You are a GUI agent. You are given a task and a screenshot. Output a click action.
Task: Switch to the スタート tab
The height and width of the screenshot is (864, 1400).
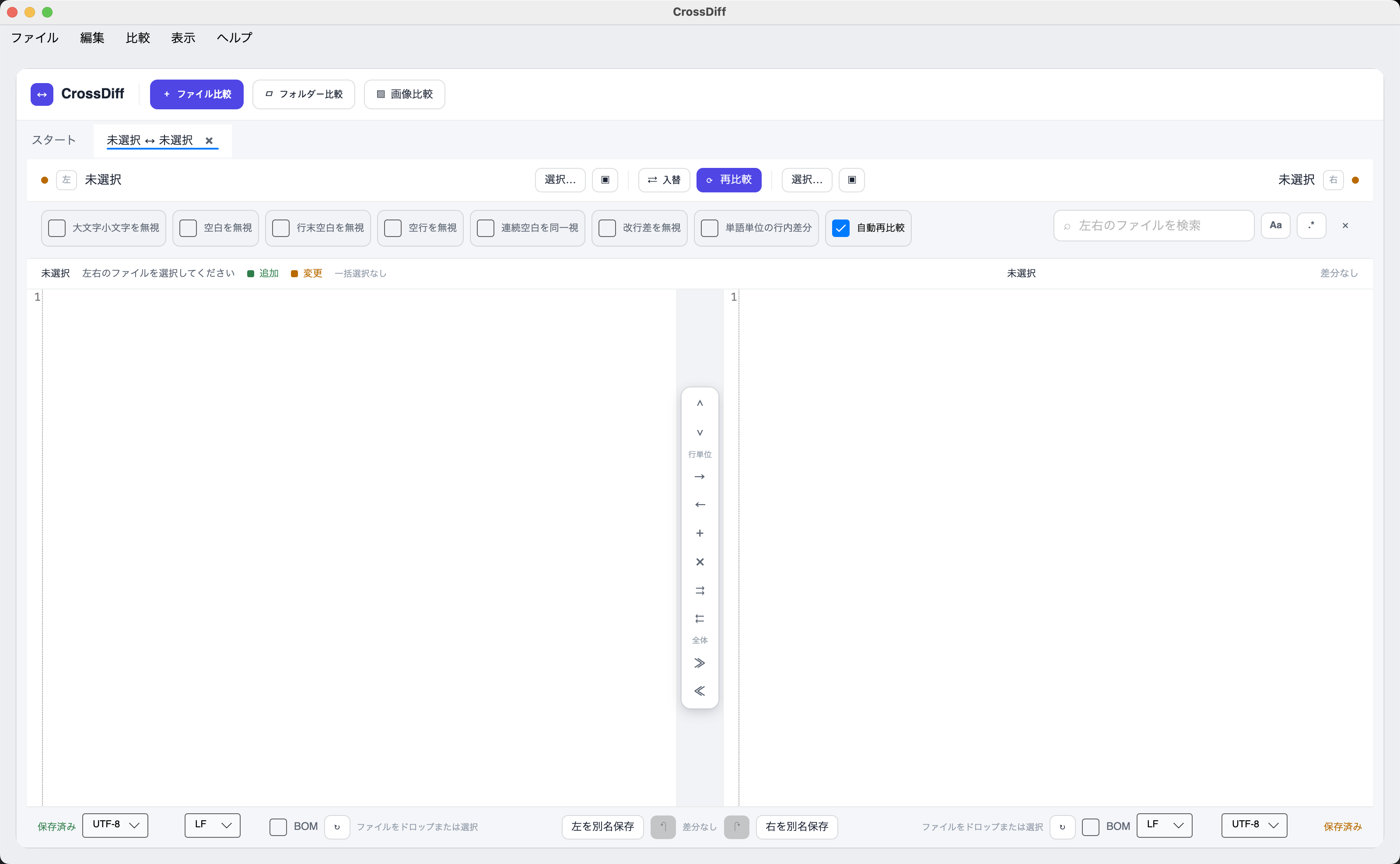pos(54,140)
